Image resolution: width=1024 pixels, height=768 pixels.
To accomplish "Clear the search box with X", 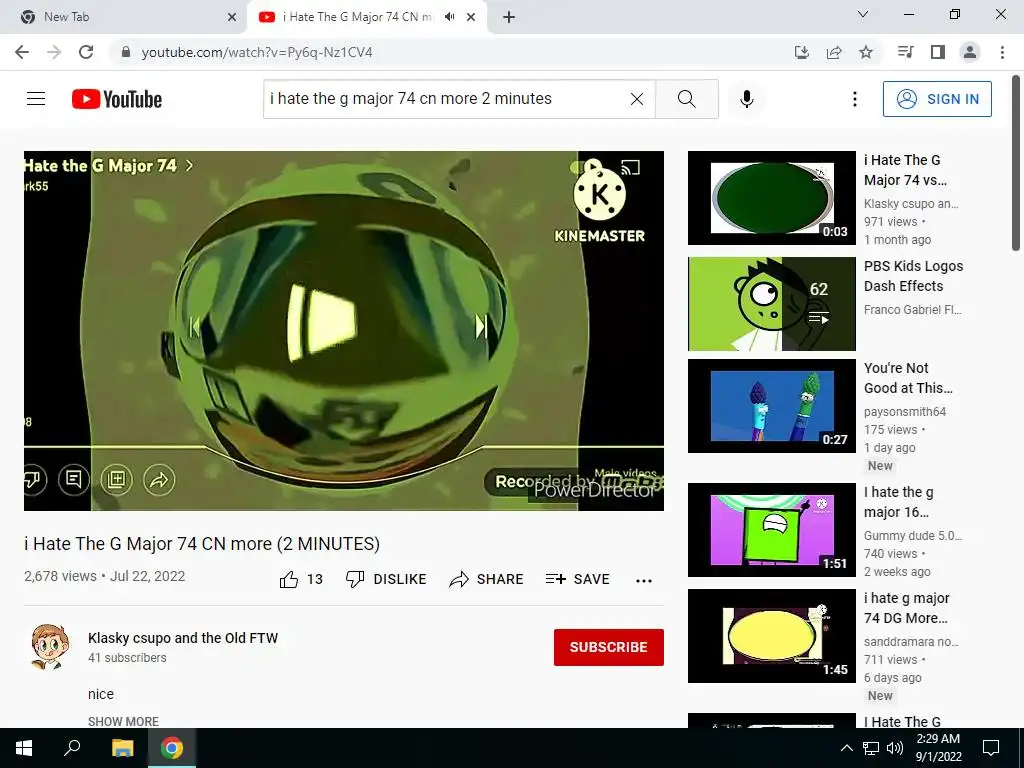I will tap(637, 99).
